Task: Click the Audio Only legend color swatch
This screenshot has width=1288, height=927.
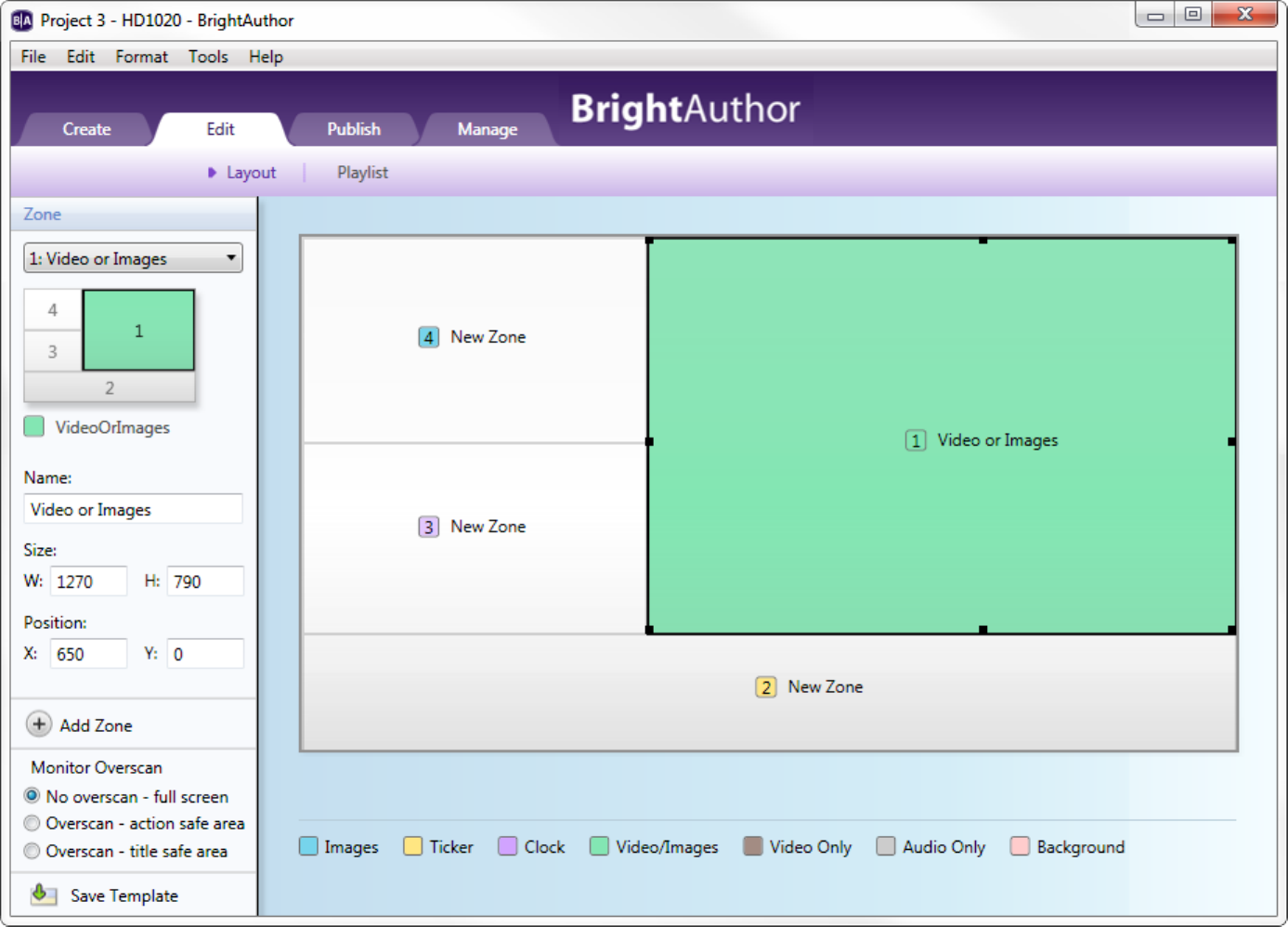Action: click(887, 846)
